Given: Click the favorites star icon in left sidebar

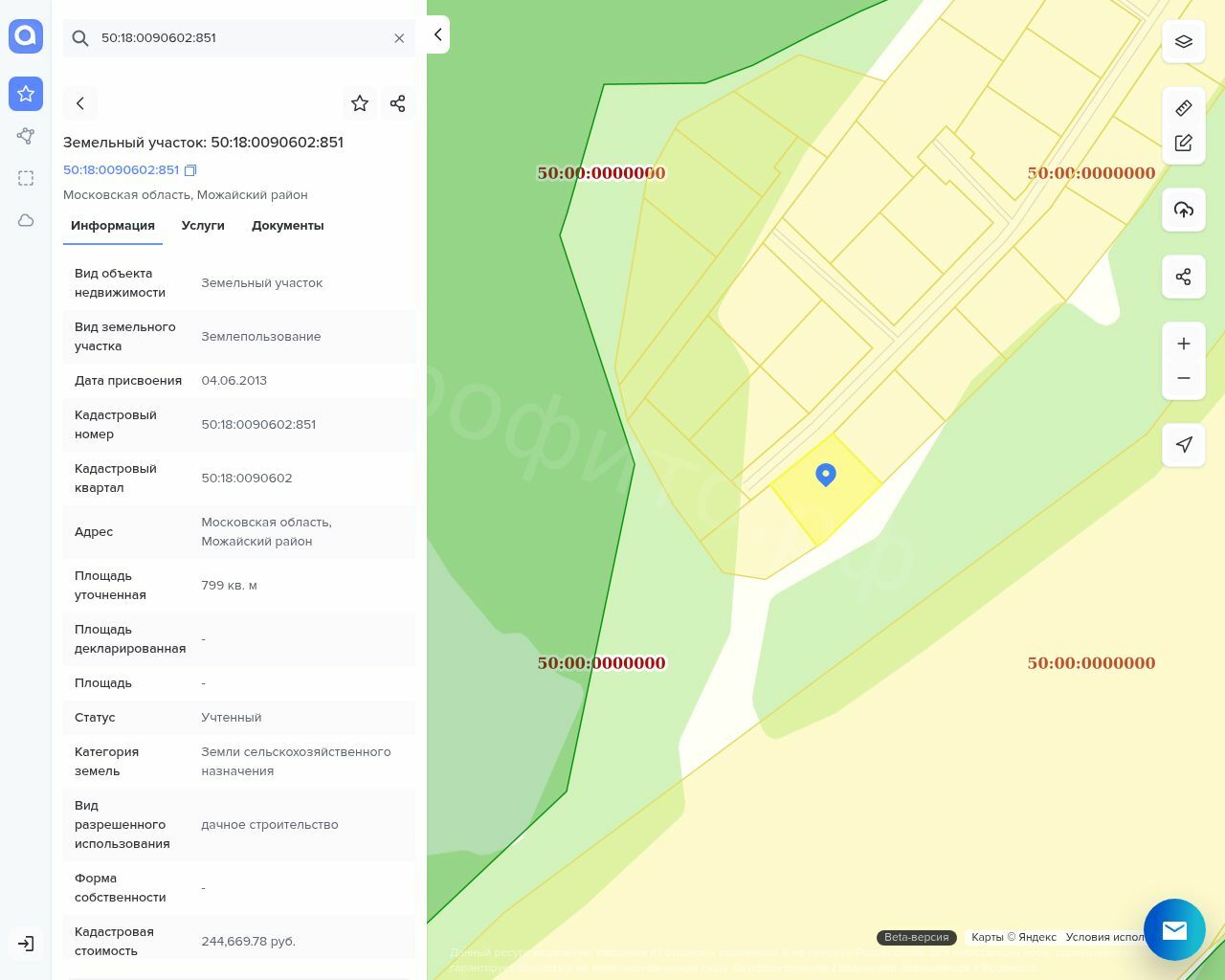Looking at the screenshot, I should point(26,94).
